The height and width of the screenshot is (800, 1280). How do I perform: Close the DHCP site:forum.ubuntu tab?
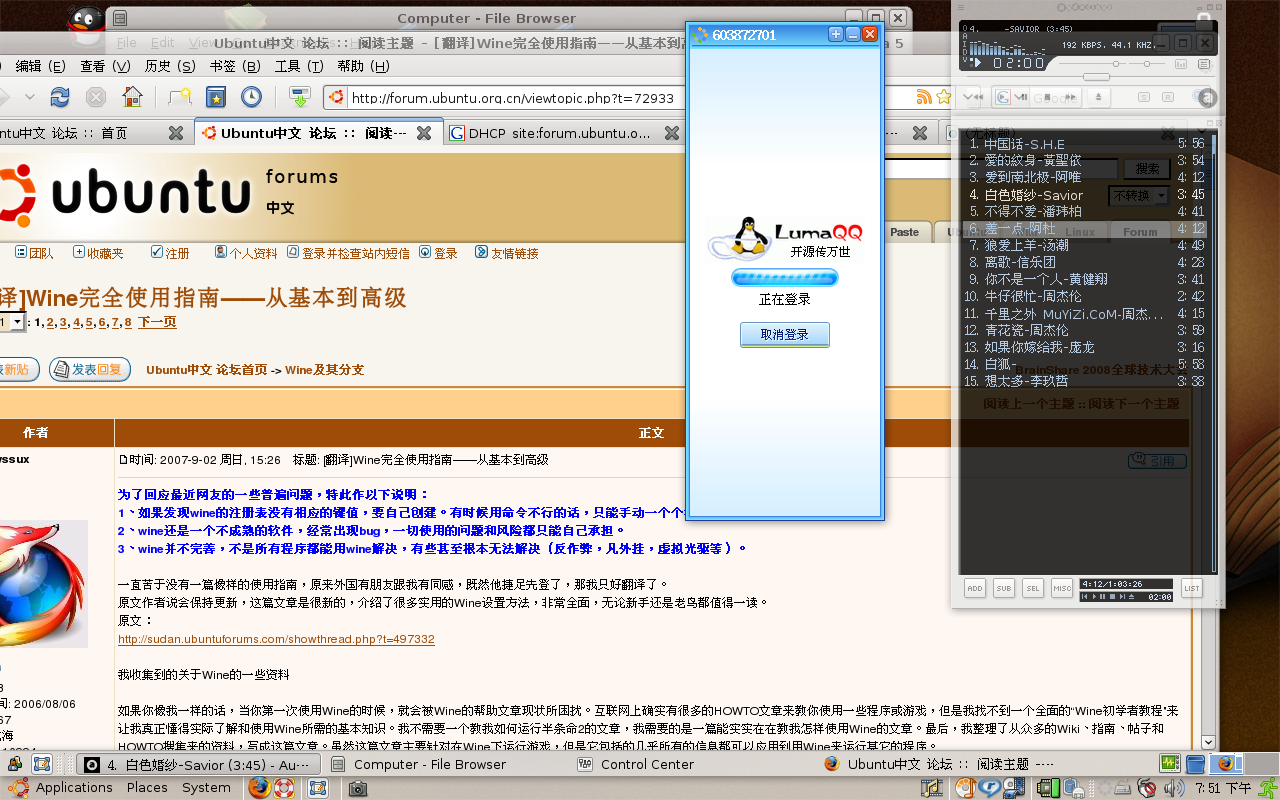pos(672,133)
